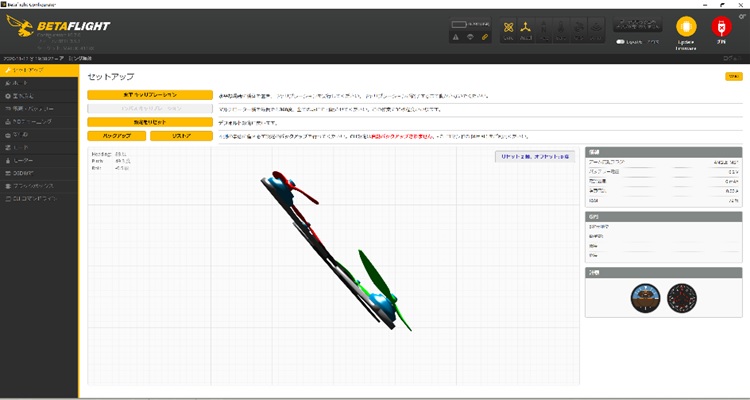Click the yellow link status icon
750x400 pixels.
pos(485,37)
